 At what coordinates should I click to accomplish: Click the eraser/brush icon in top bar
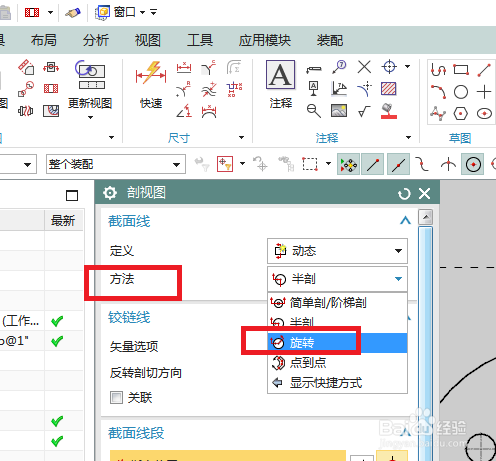[x=73, y=13]
